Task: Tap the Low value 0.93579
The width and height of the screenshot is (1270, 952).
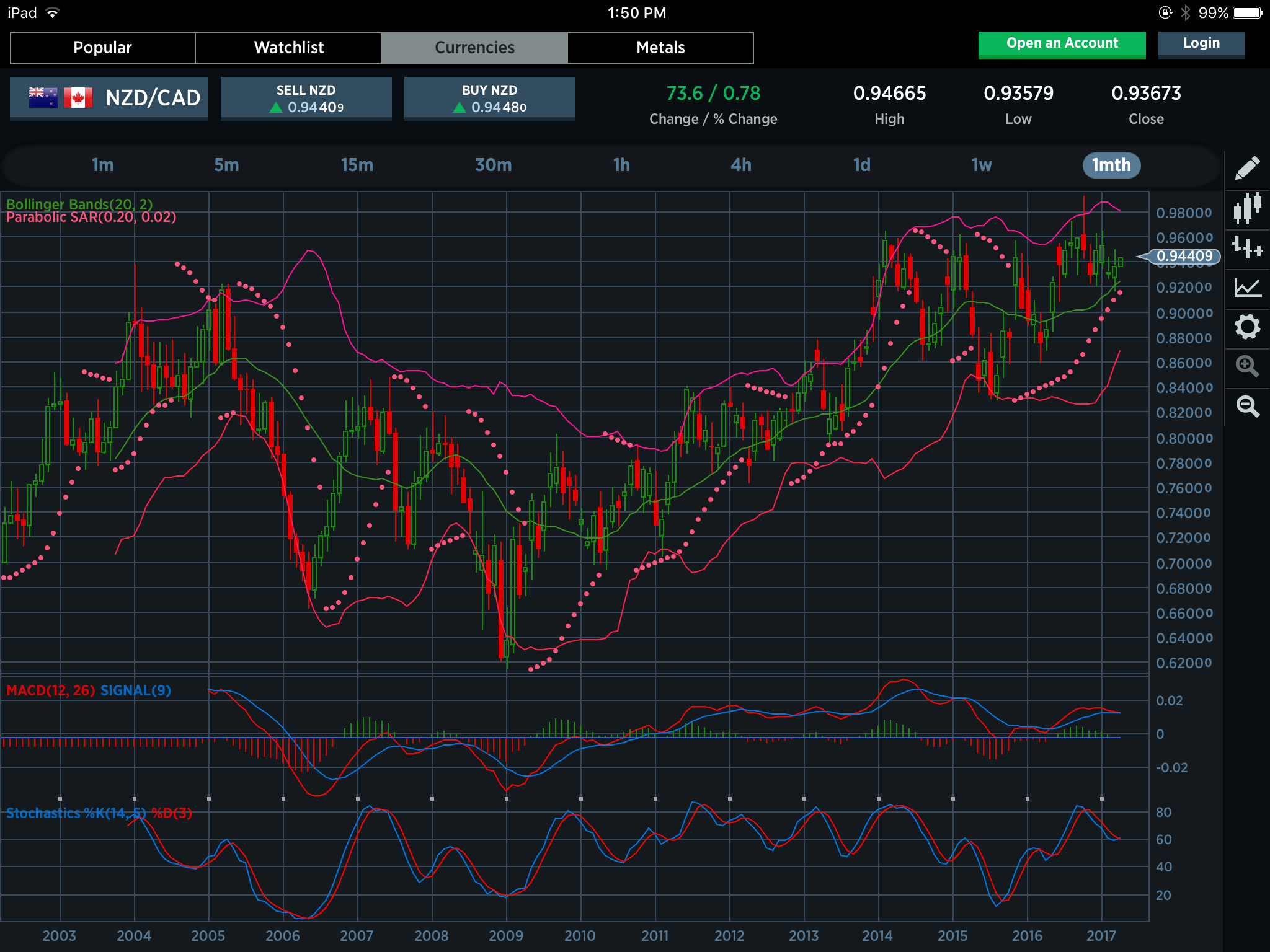Action: 1019,94
